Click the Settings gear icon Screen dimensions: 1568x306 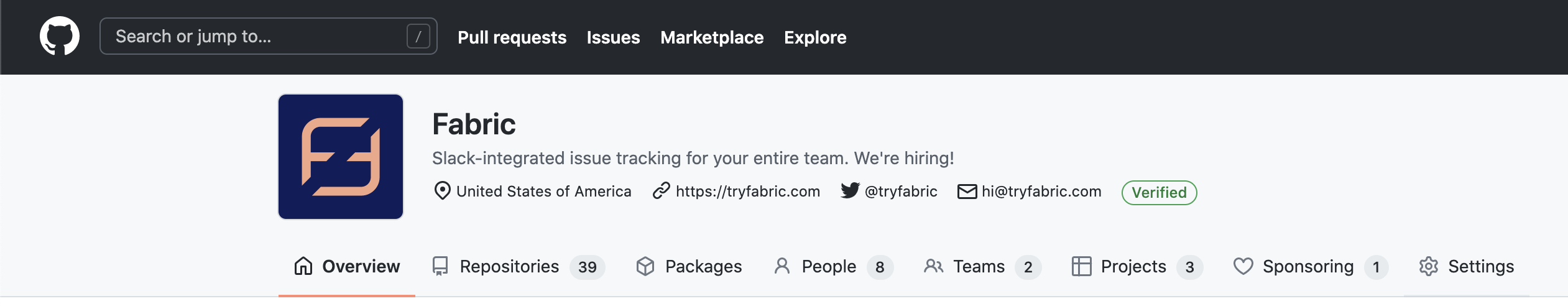point(1429,266)
